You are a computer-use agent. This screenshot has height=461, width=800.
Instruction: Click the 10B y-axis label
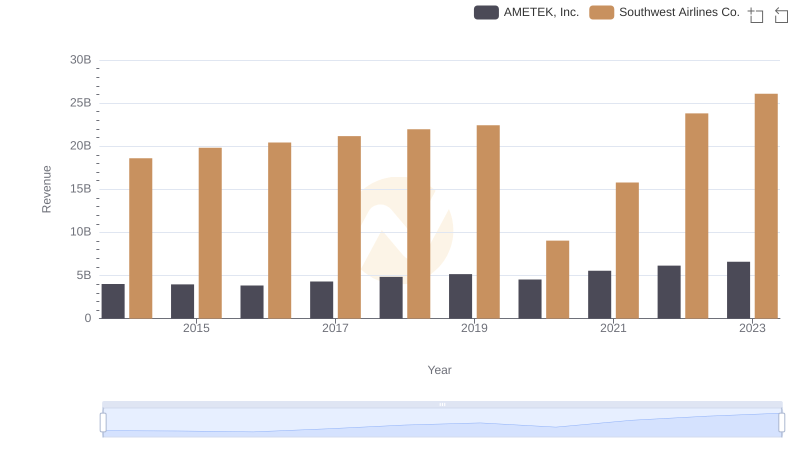(x=81, y=232)
